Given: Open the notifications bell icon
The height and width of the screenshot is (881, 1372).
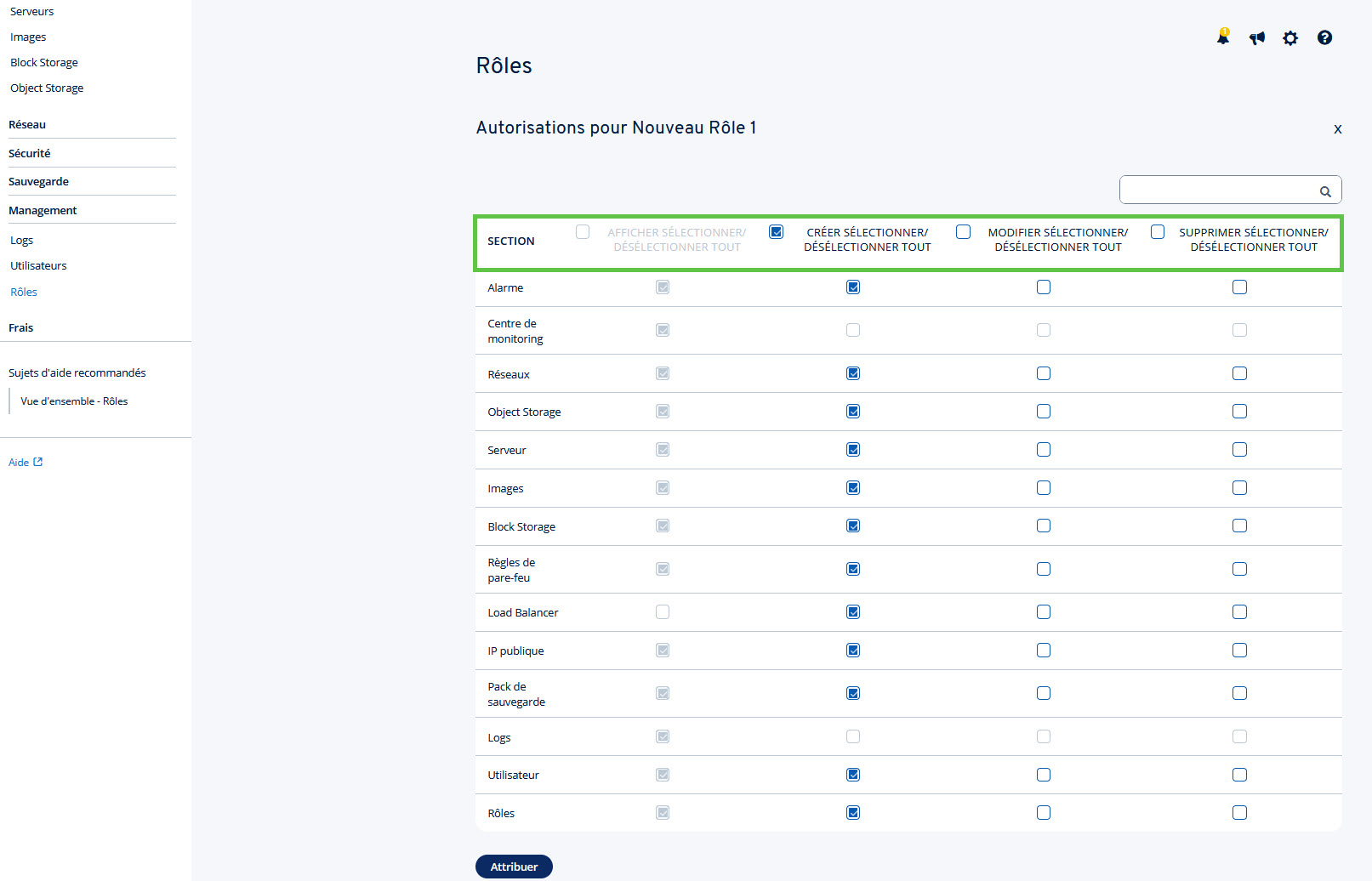Looking at the screenshot, I should pos(1223,37).
